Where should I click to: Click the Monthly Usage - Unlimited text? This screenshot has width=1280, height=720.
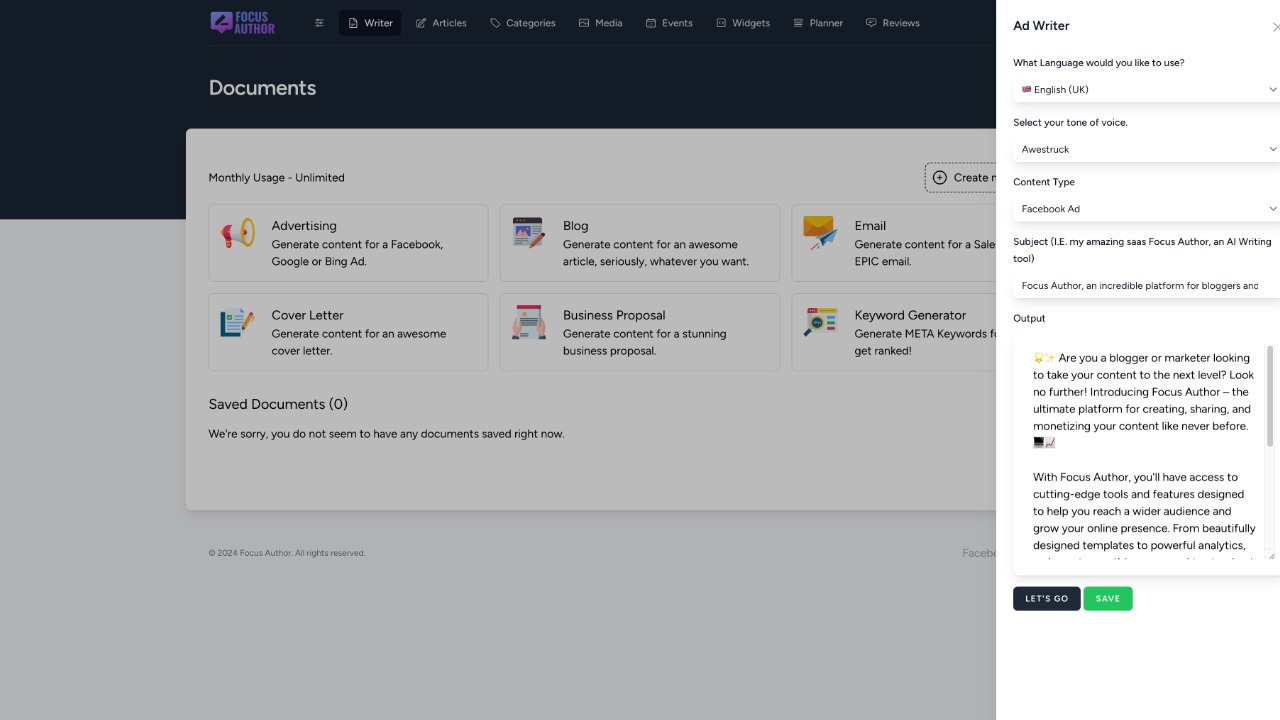tap(276, 178)
